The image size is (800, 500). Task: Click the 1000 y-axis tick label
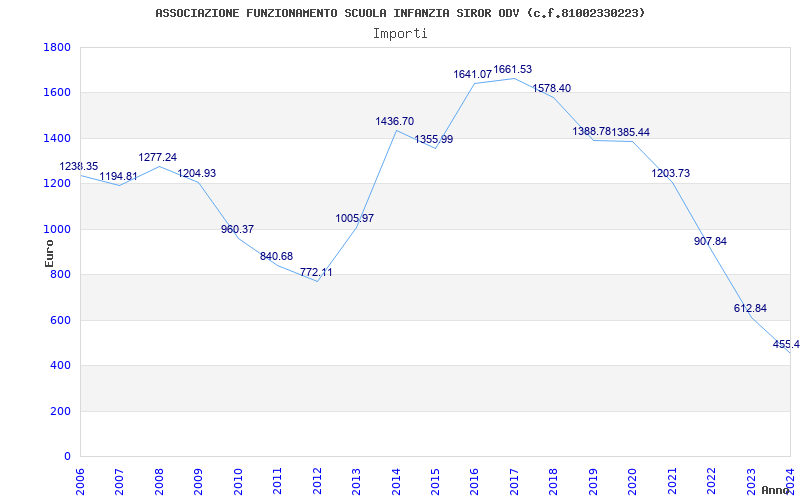pos(57,230)
